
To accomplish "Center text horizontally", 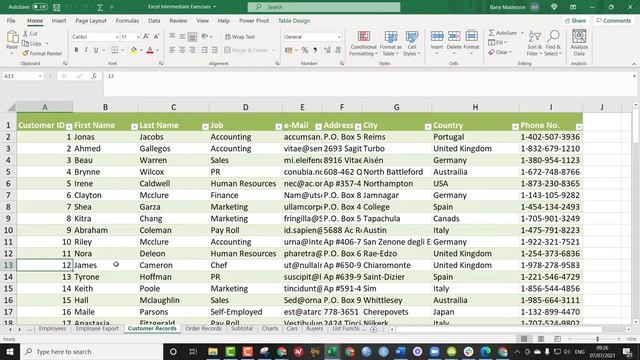I will tap(182, 50).
